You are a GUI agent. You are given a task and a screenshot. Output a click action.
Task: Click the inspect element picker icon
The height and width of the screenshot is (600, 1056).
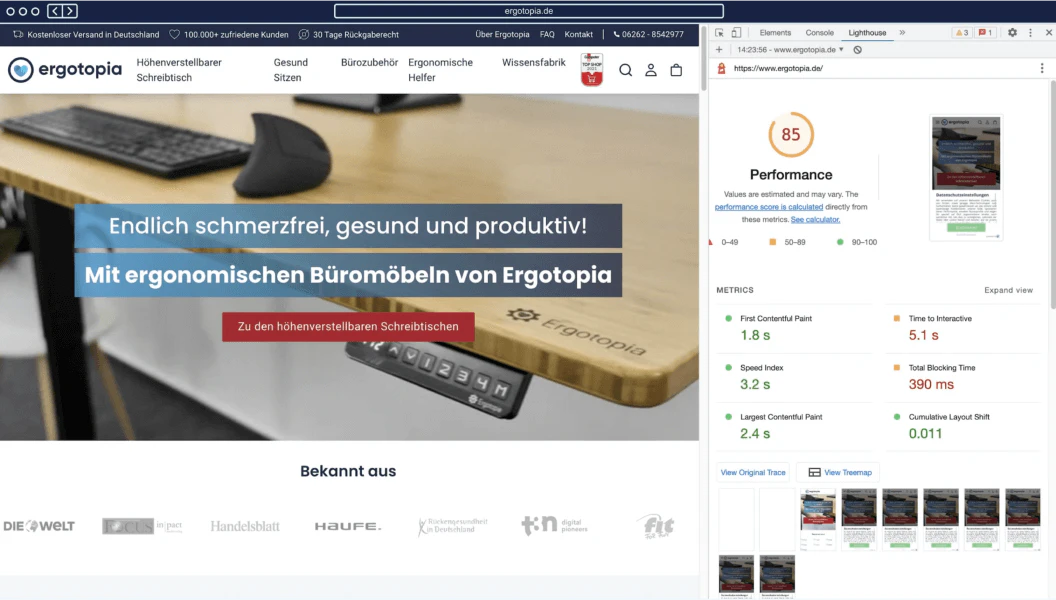pyautogui.click(x=719, y=32)
